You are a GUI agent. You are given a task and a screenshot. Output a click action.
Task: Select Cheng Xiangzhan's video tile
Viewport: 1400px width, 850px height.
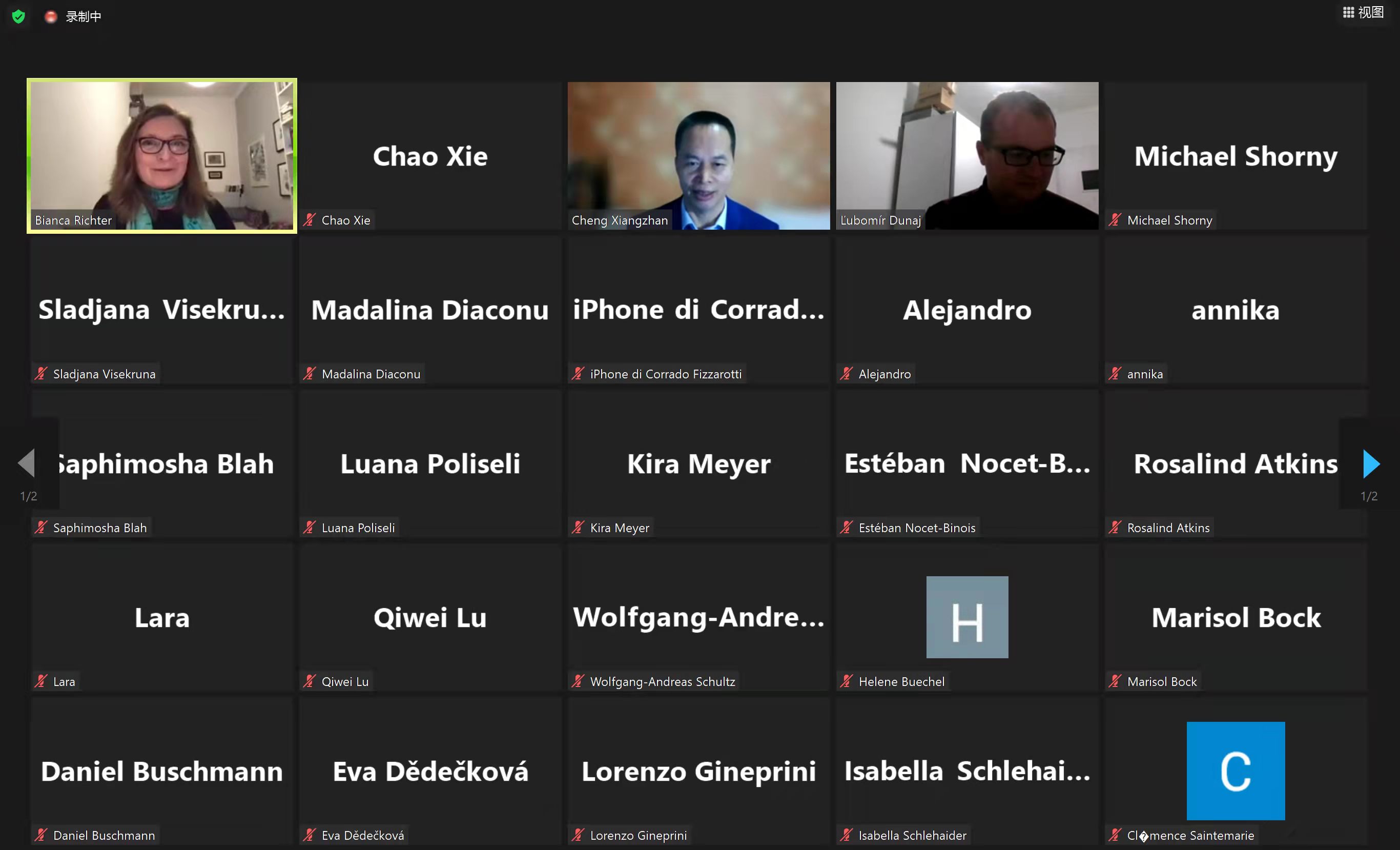[x=699, y=156]
